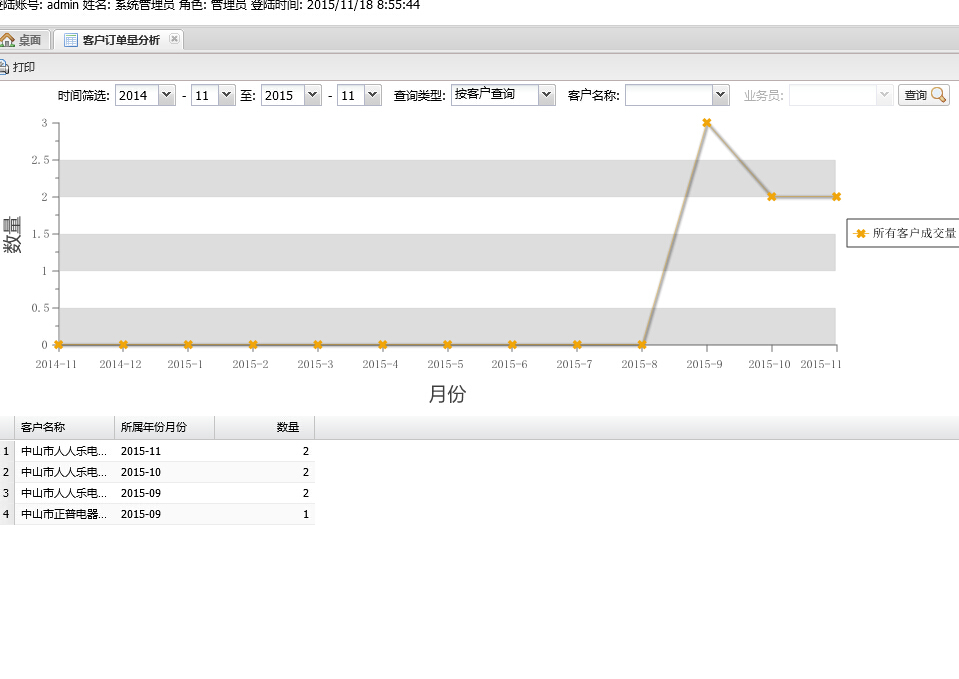The width and height of the screenshot is (959, 679).
Task: Switch to the 桌面 tab
Action: (x=28, y=40)
